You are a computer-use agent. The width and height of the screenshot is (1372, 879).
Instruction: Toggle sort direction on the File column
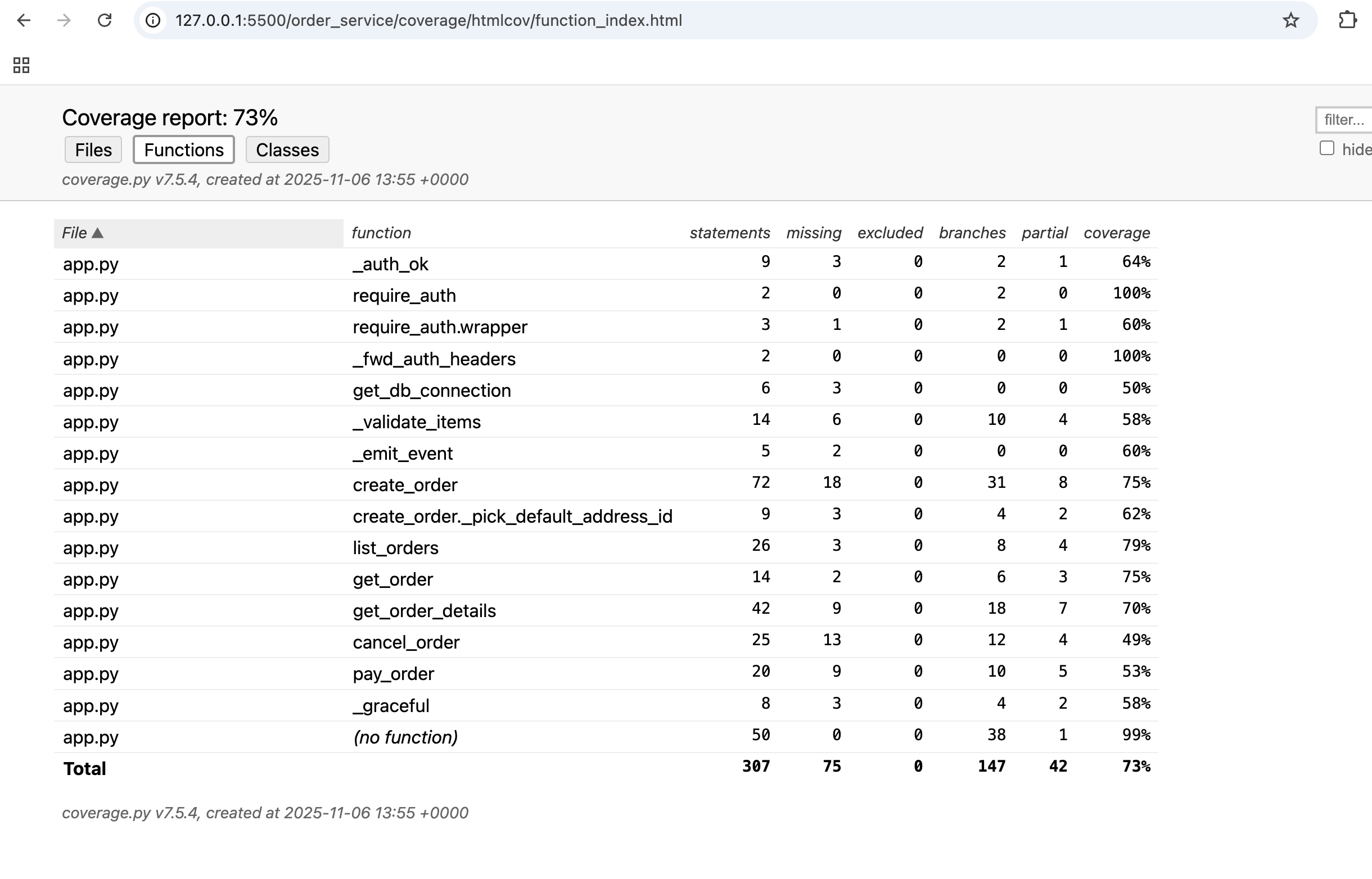pos(83,233)
